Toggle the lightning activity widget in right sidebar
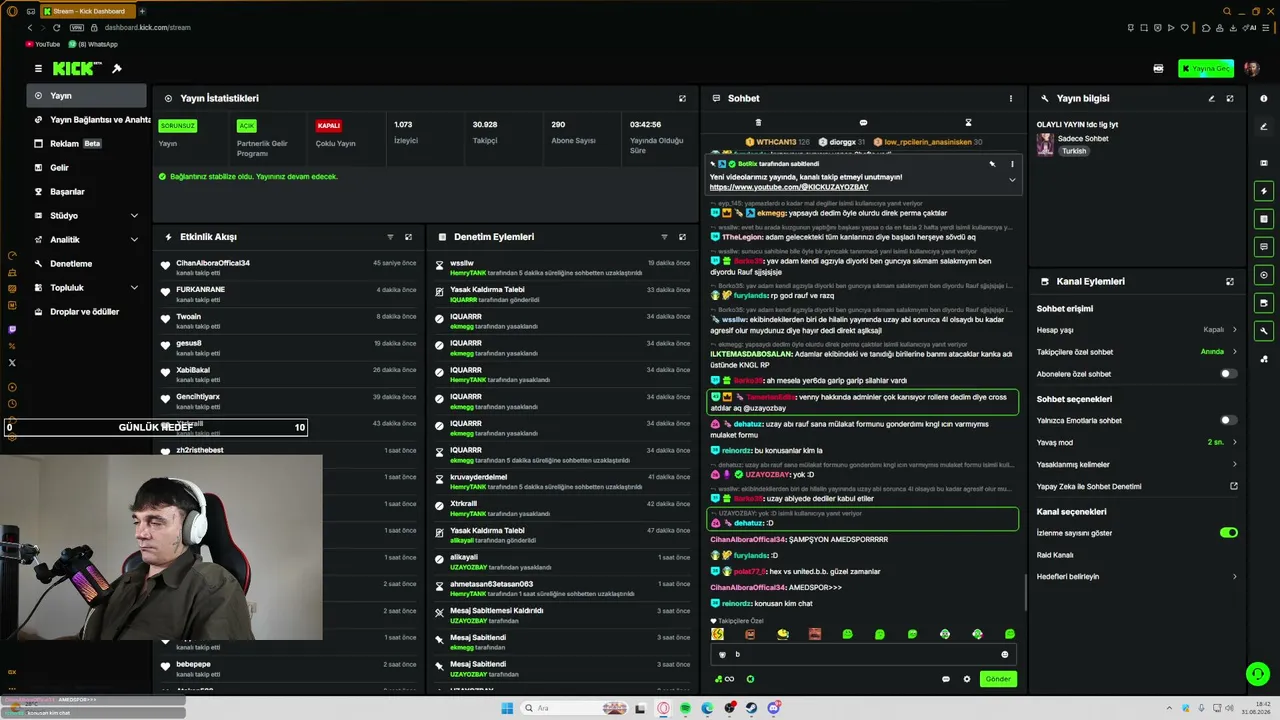The image size is (1280, 720). pyautogui.click(x=1264, y=191)
